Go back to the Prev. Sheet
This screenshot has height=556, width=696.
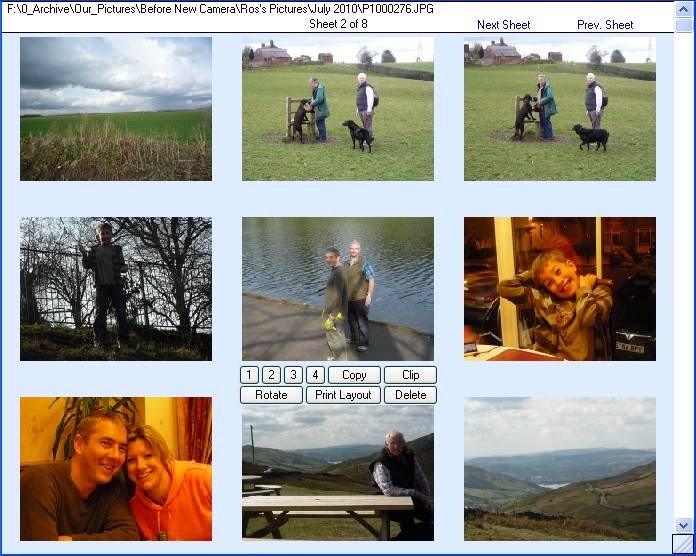pyautogui.click(x=605, y=25)
